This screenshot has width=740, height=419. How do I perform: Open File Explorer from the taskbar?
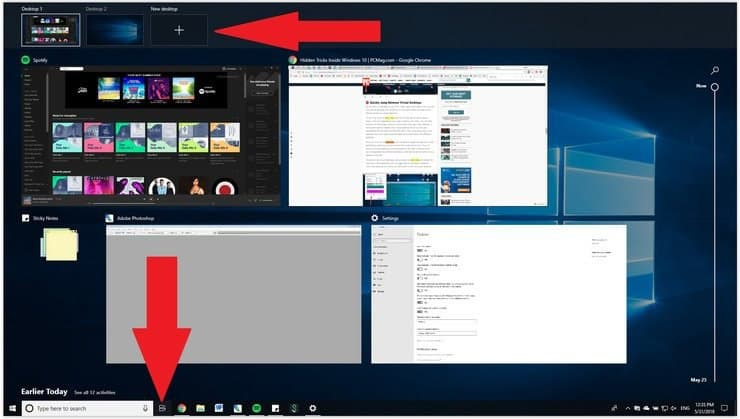click(201, 408)
